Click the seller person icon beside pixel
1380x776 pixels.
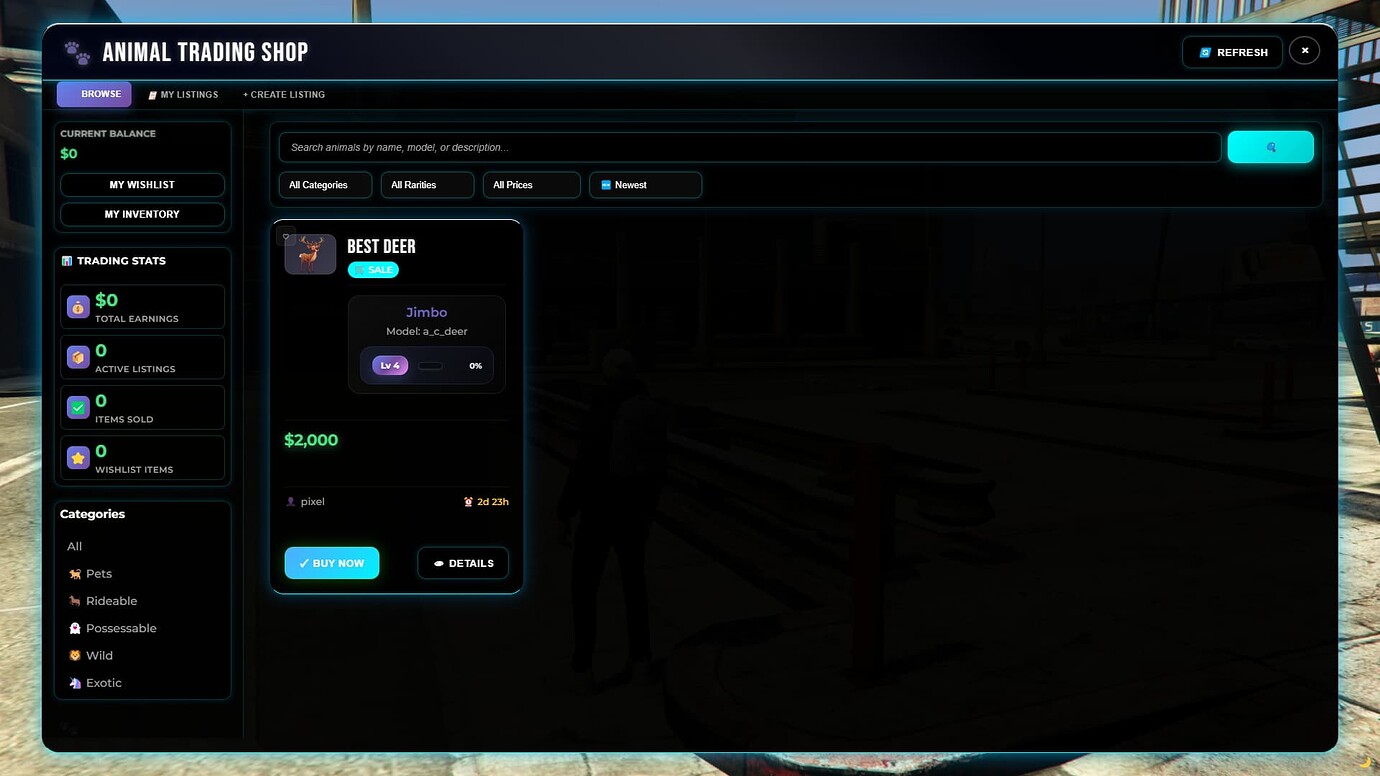pos(291,502)
